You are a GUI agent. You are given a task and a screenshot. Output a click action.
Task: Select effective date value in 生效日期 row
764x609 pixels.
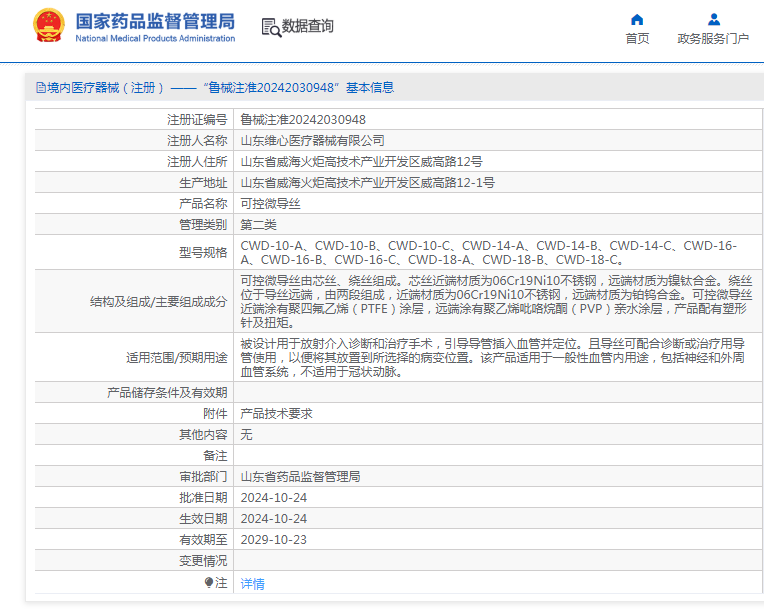click(273, 518)
